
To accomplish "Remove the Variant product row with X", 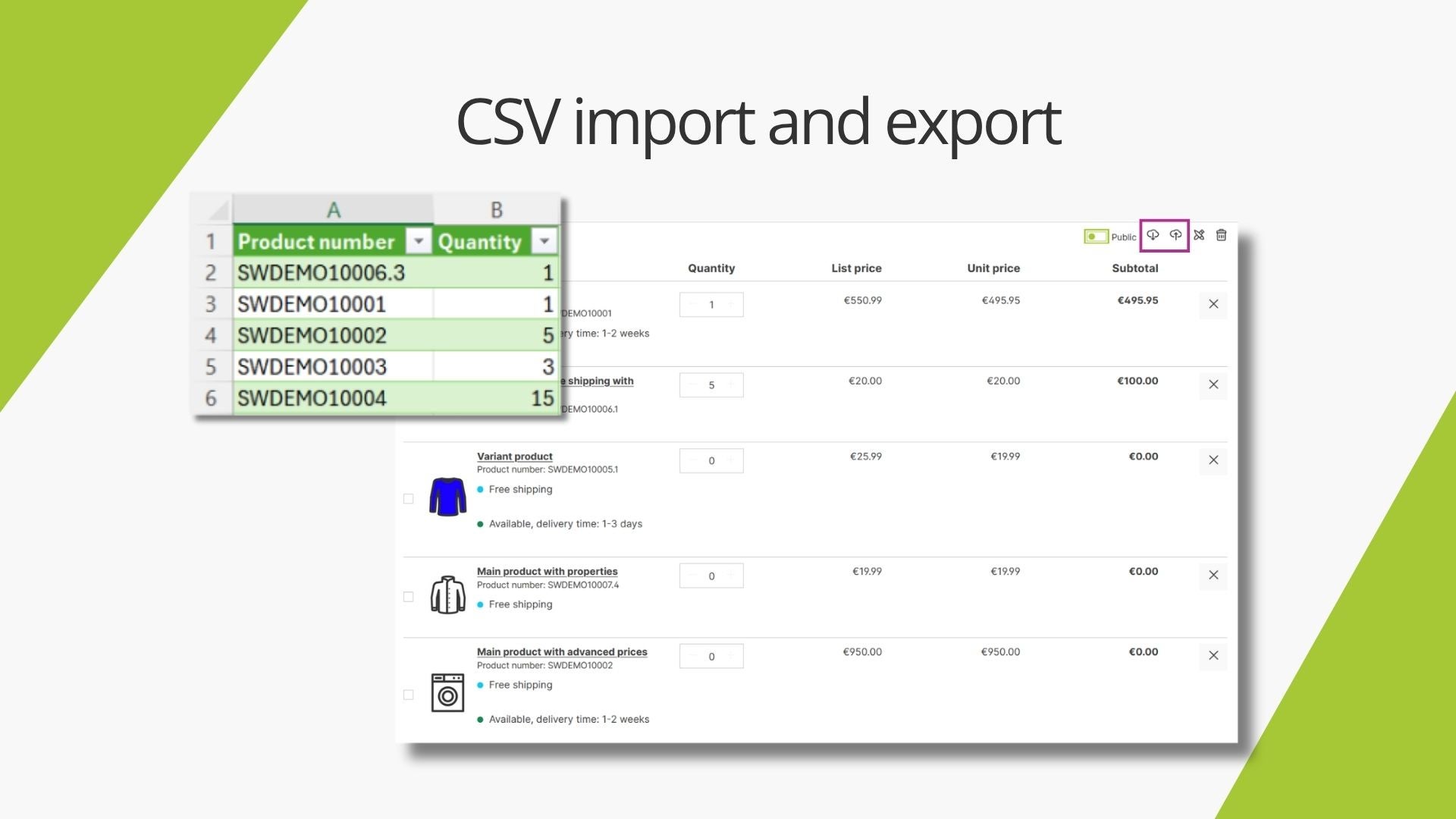I will [x=1213, y=460].
